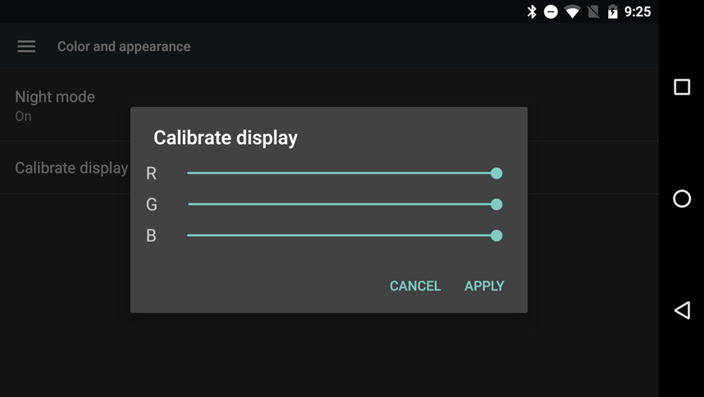Apply the display calibration settings

484,286
